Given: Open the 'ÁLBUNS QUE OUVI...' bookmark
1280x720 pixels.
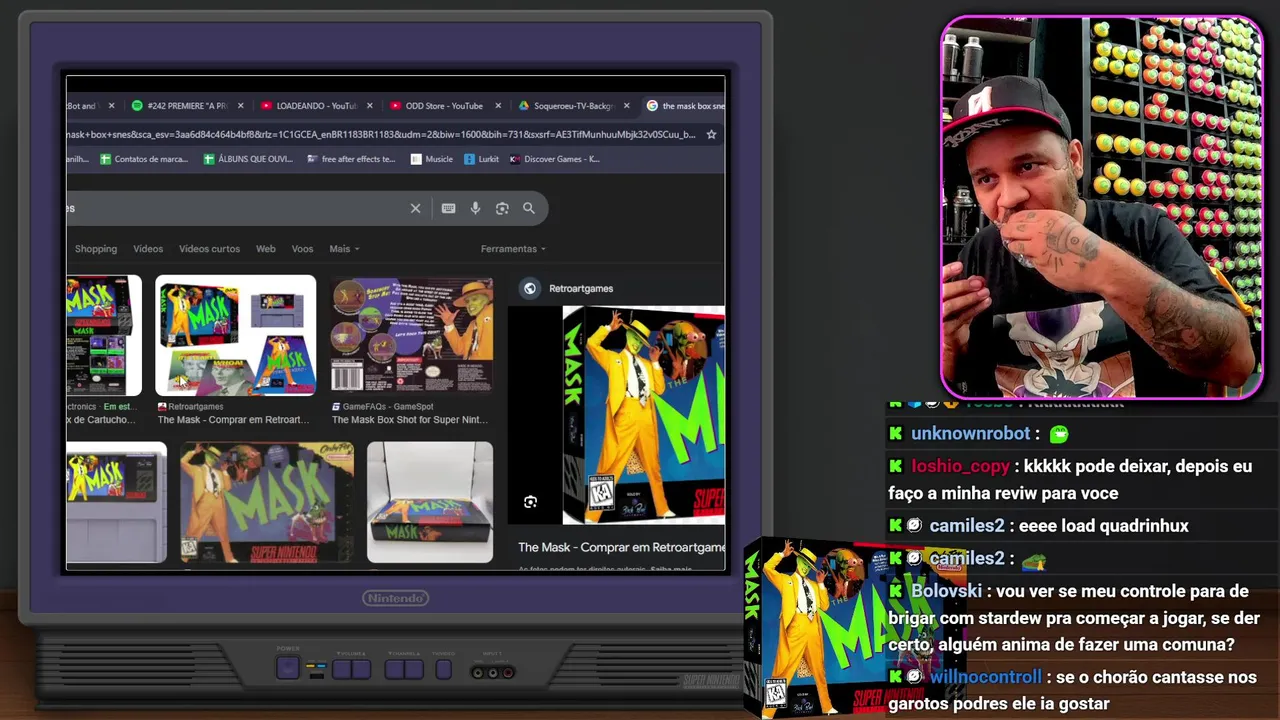Looking at the screenshot, I should coord(249,159).
